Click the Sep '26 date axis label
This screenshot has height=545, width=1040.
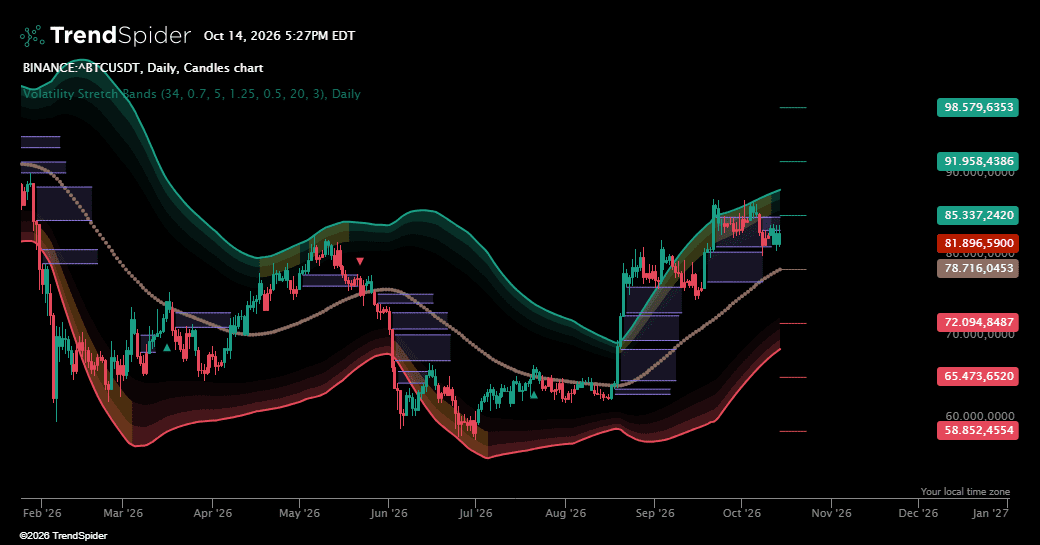tap(655, 513)
